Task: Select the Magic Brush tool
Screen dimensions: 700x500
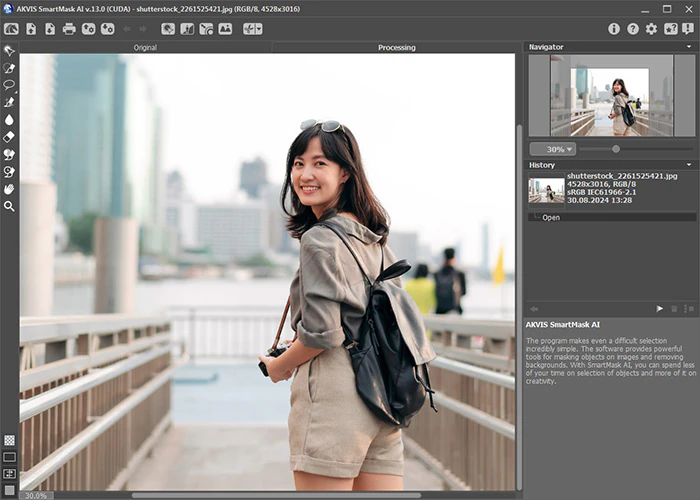Action: point(9,102)
